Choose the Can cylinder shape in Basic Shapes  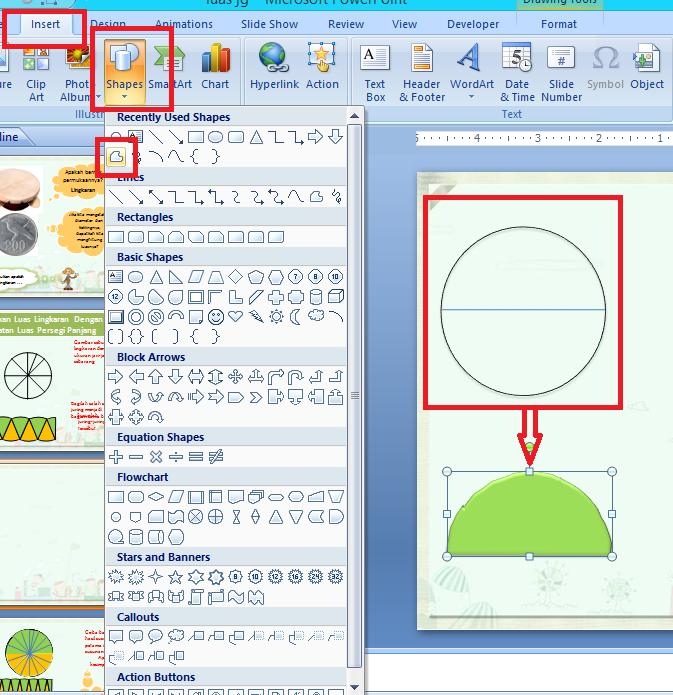pyautogui.click(x=316, y=297)
